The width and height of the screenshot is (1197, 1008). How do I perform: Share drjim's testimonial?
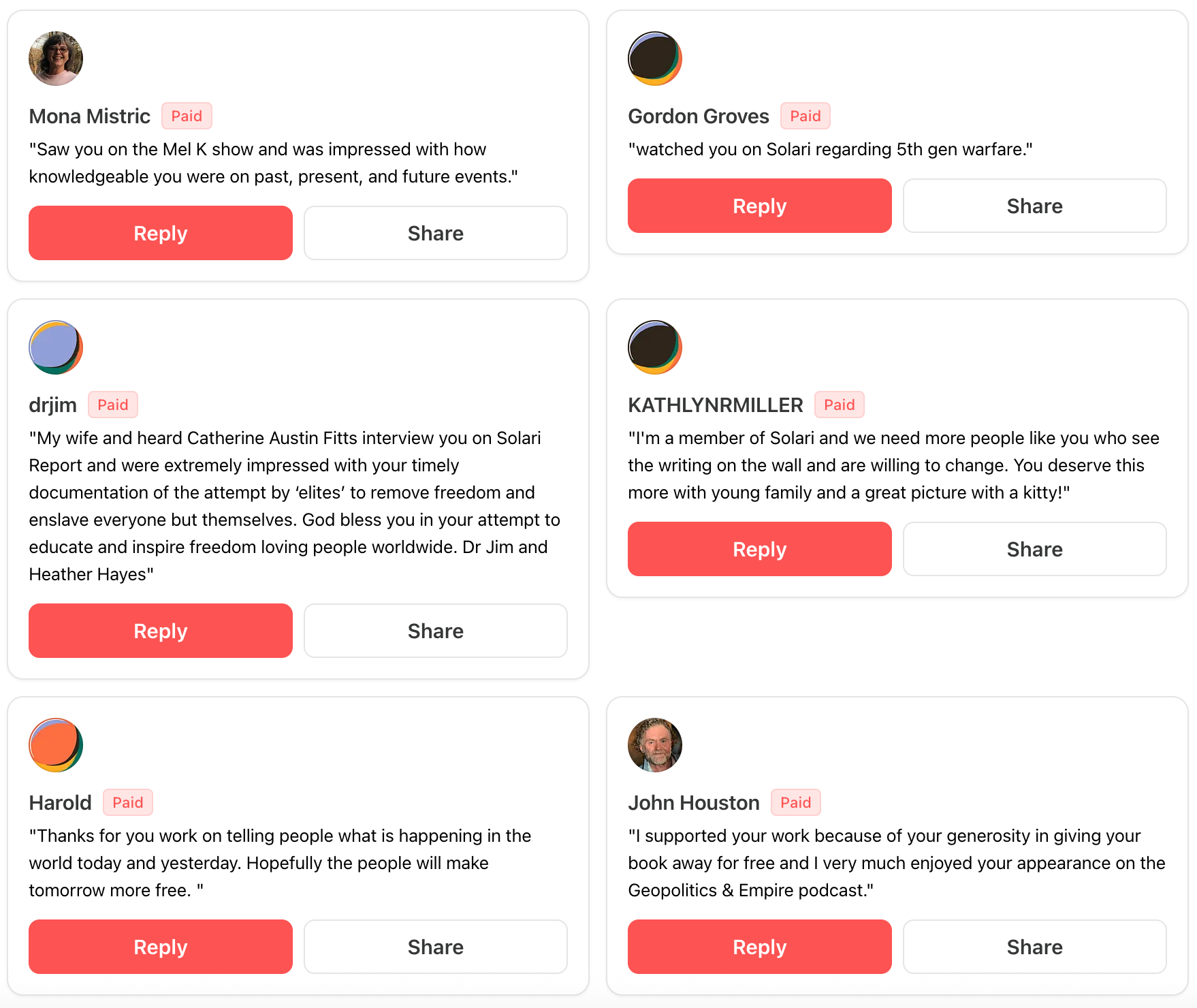[x=435, y=631]
